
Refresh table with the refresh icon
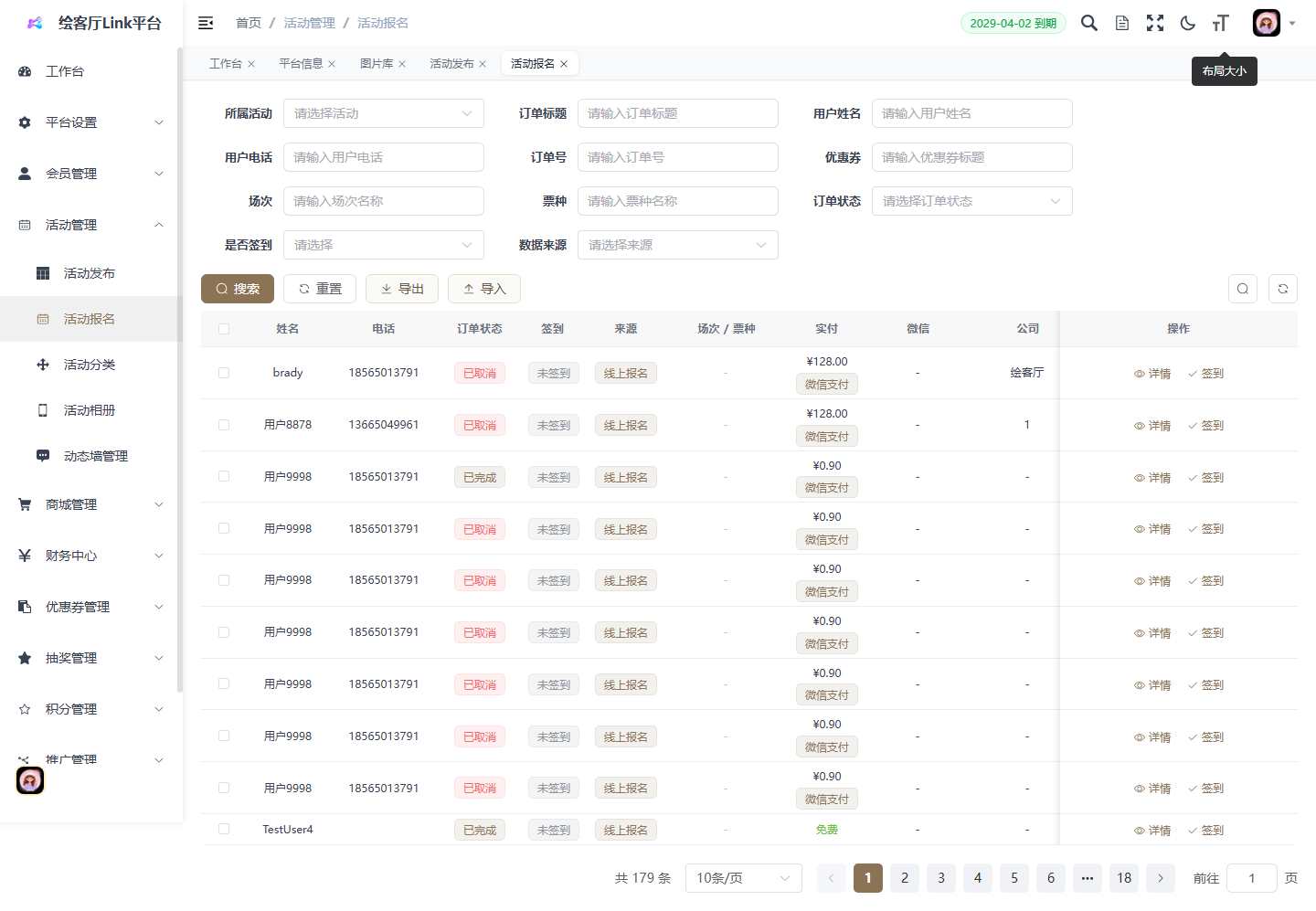pos(1283,289)
